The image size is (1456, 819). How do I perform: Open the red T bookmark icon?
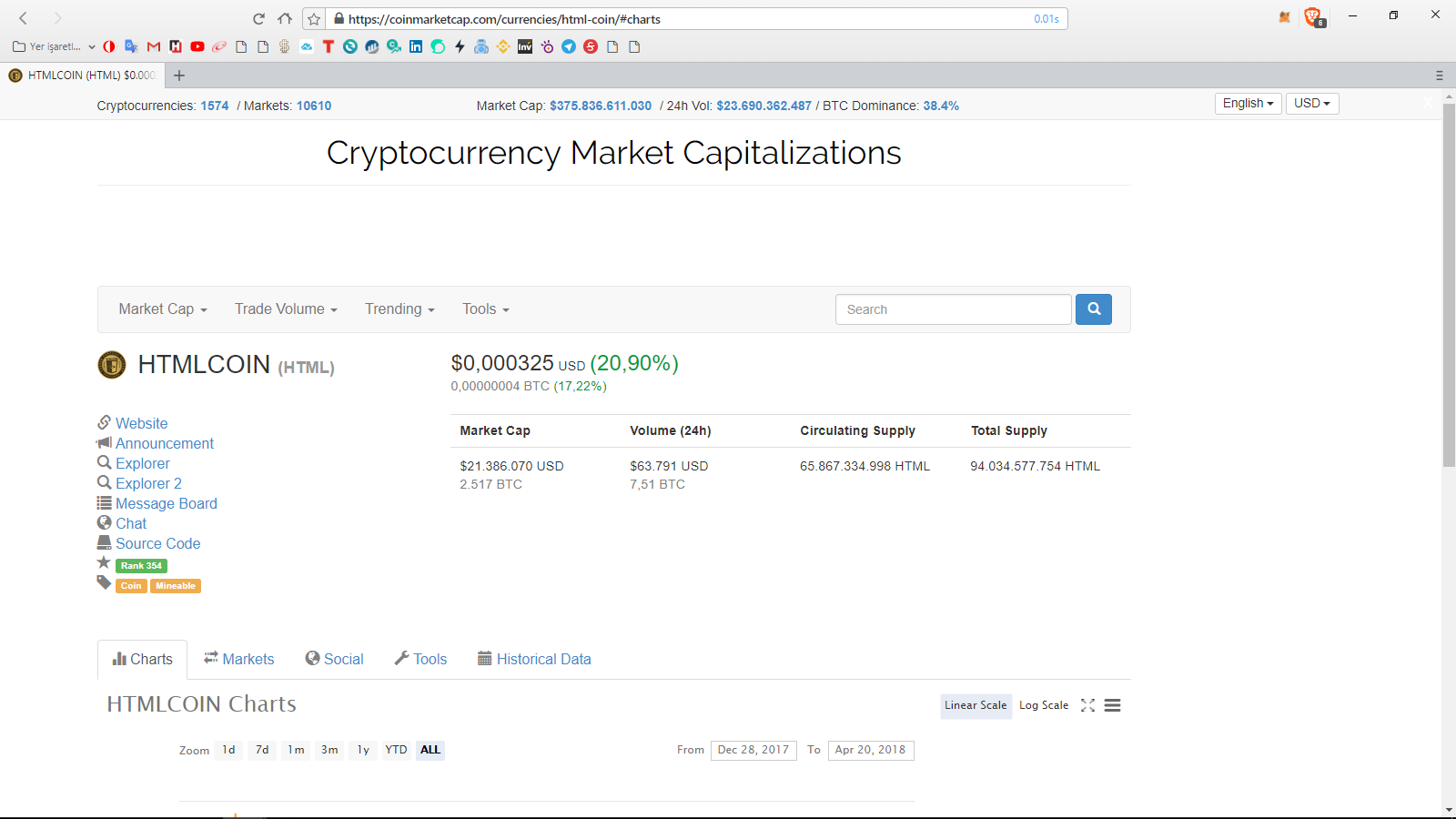(x=329, y=46)
